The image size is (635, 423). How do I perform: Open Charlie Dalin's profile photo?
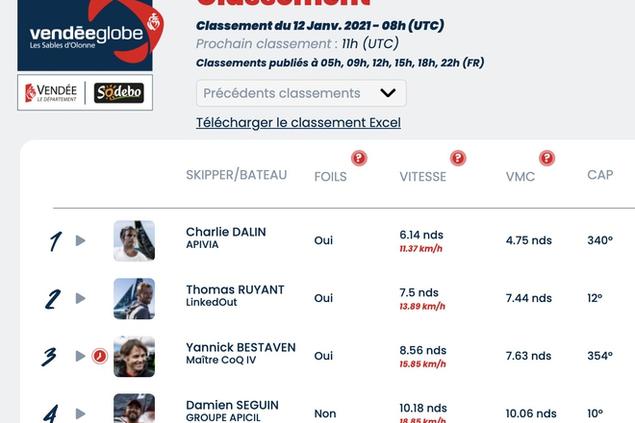click(x=134, y=241)
